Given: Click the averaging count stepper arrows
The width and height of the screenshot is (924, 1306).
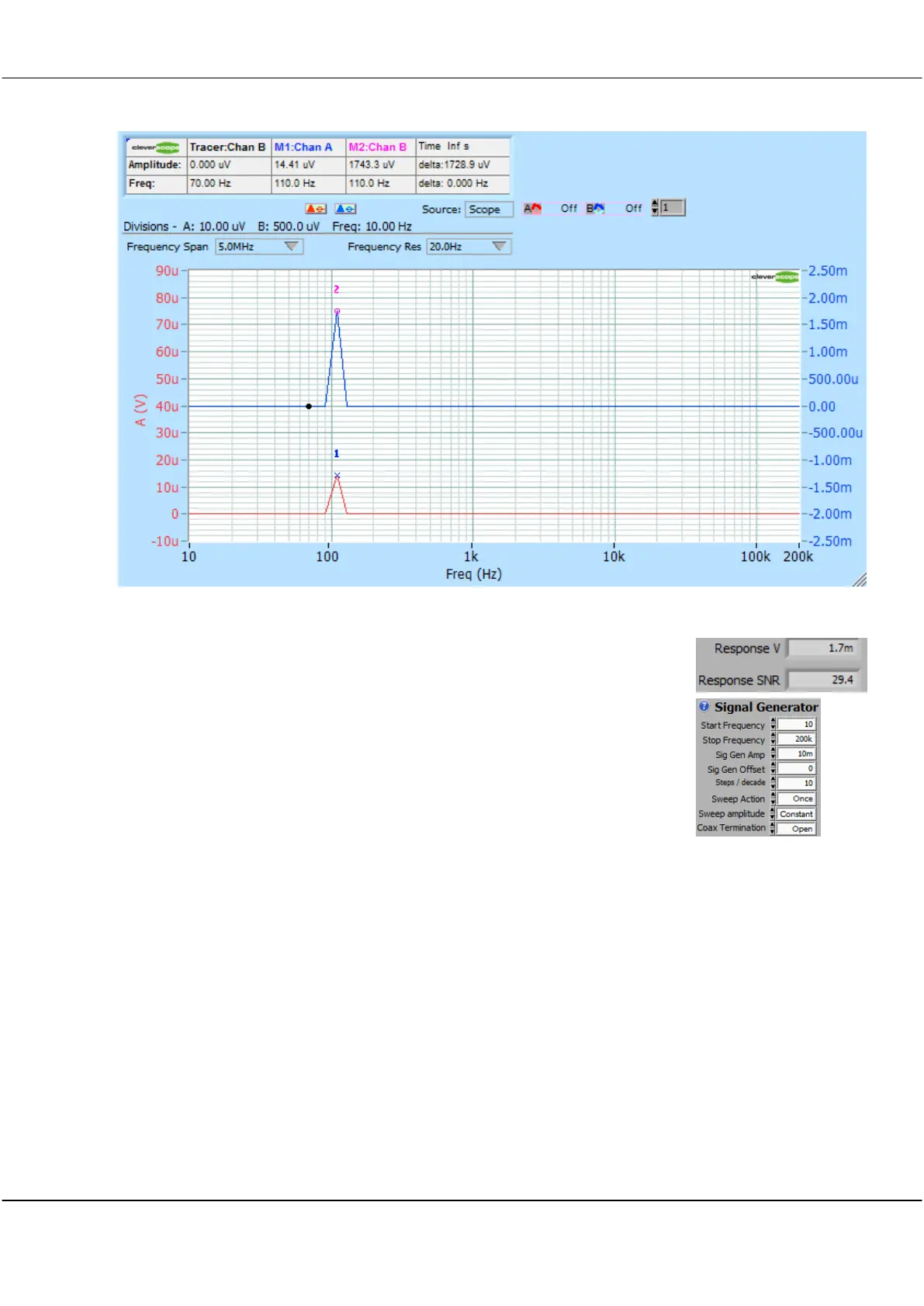Looking at the screenshot, I should 655,207.
